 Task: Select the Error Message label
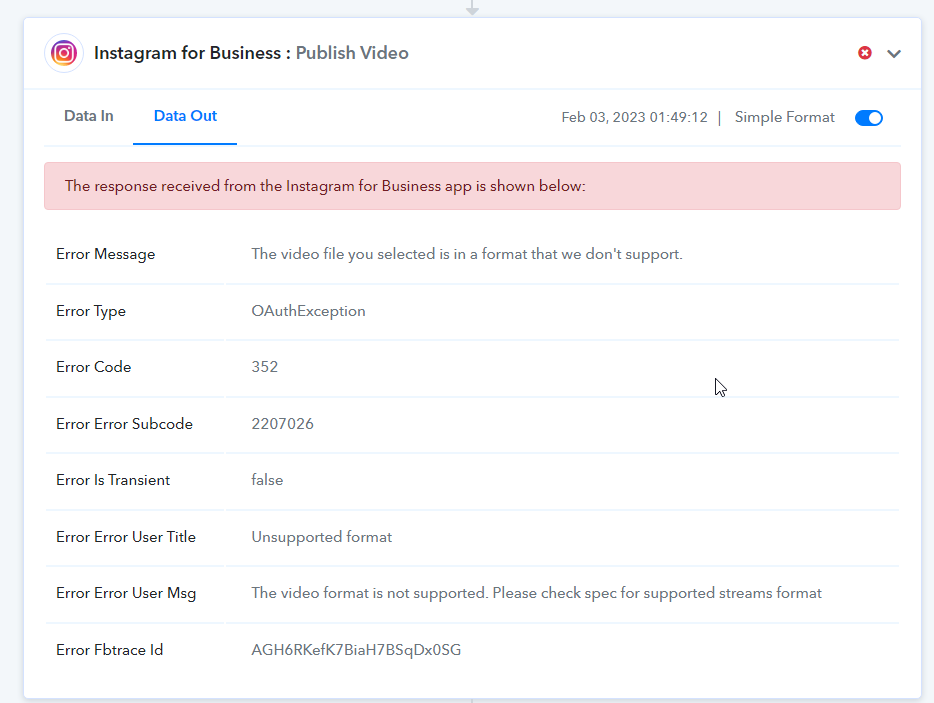(x=105, y=254)
